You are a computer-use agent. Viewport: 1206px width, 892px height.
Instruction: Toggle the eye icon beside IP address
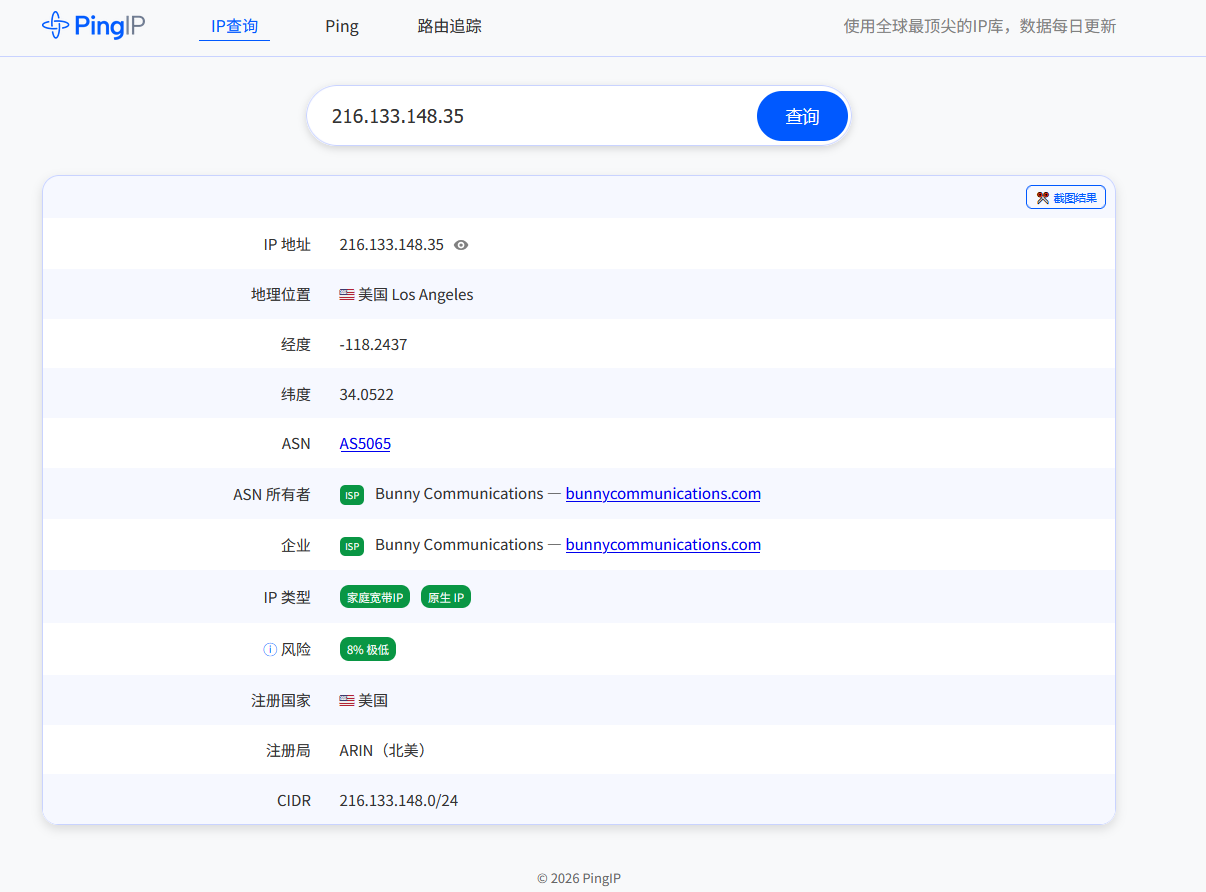tap(461, 245)
